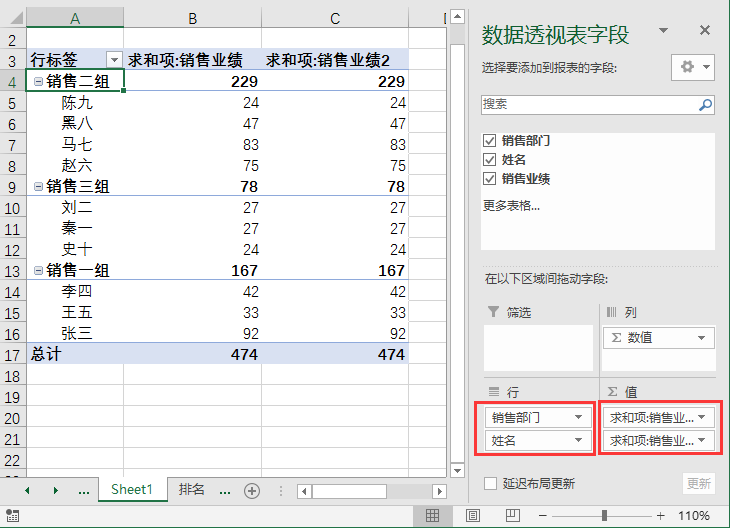730x528 pixels.
Task: Open the field list tools gear menu
Action: 693,67
